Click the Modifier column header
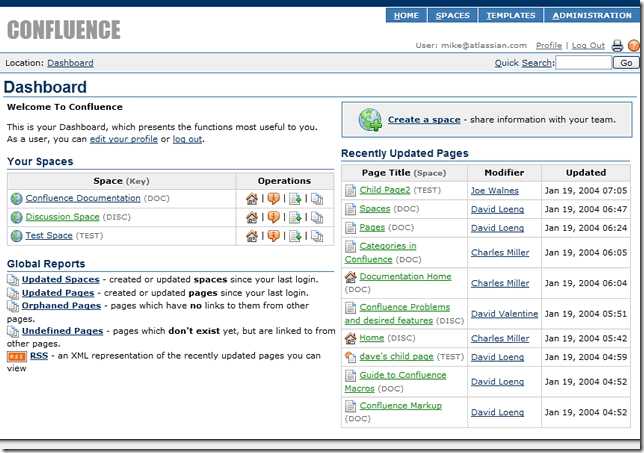Viewport: 644px width, 453px height. tap(504, 173)
